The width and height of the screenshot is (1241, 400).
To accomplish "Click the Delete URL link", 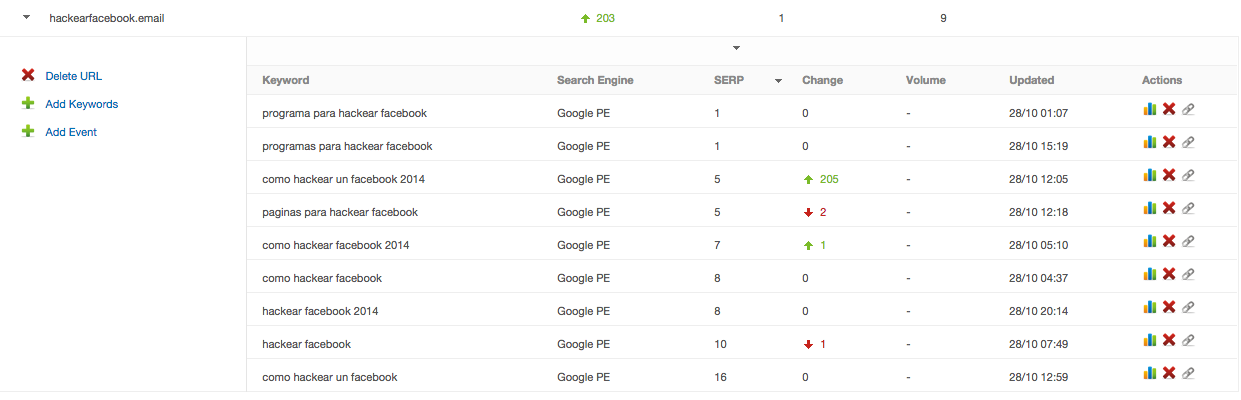I will 73,76.
